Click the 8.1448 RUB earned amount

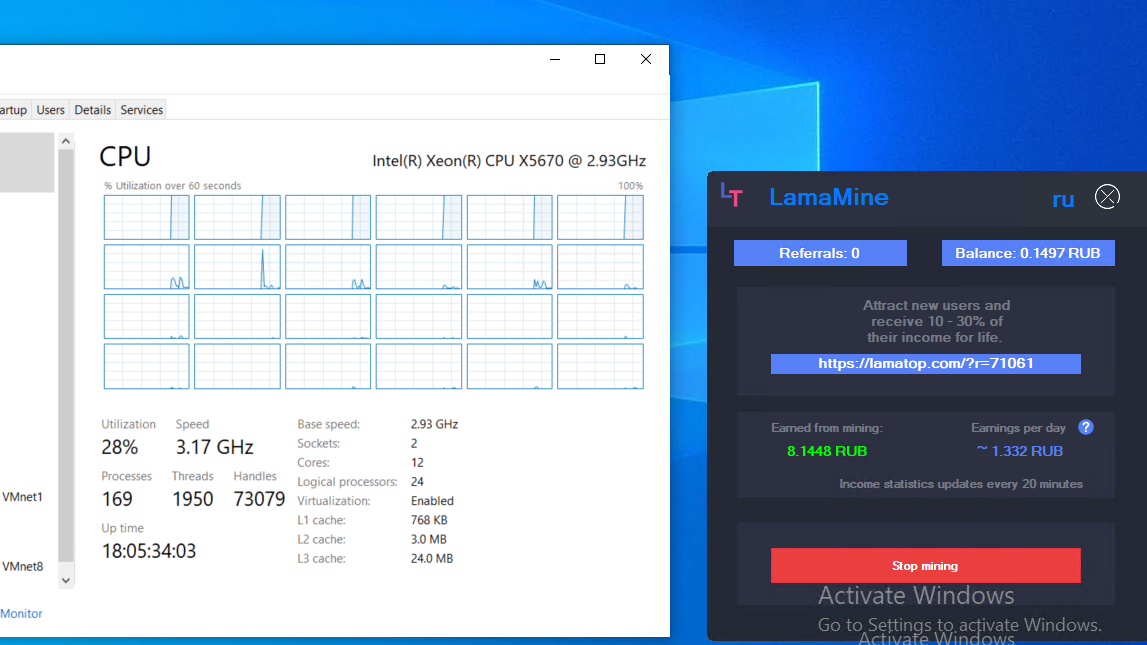(827, 451)
